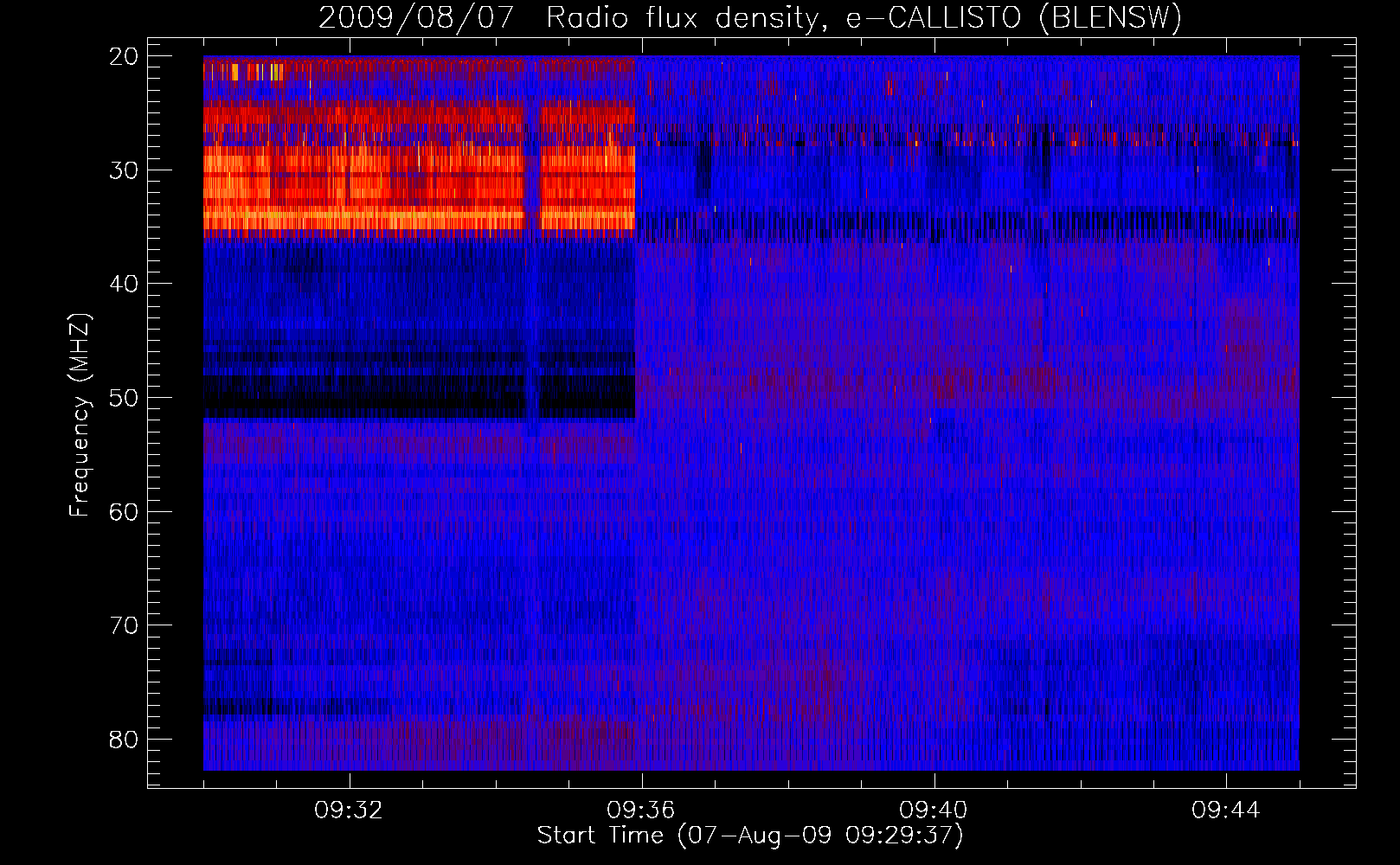
Task: Click the frequency tick label 50
Action: point(125,398)
